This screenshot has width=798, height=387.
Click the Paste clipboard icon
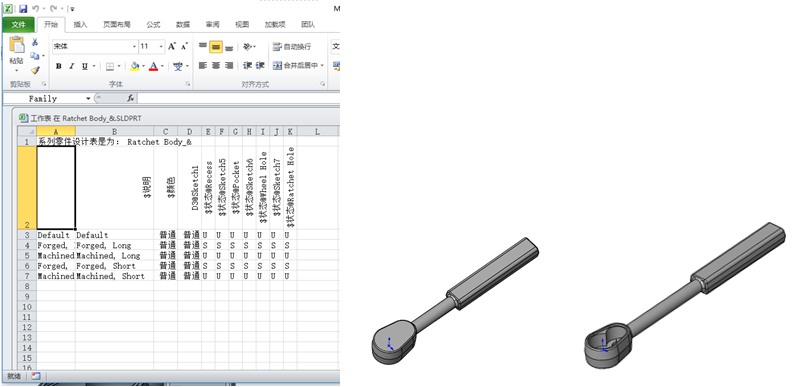(x=16, y=45)
